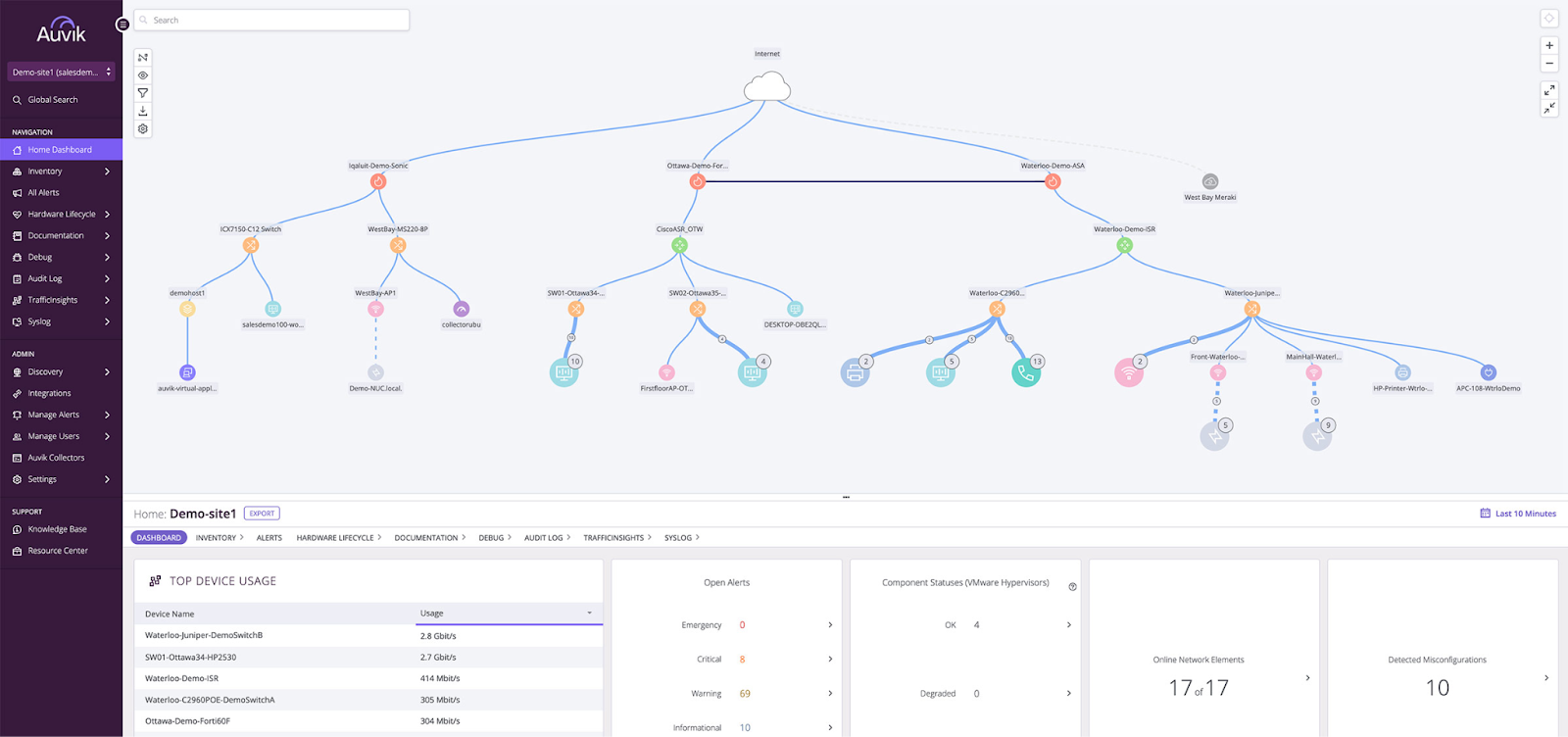This screenshot has height=737, width=1568.
Task: Center the map with the locate icon
Action: 1549,19
